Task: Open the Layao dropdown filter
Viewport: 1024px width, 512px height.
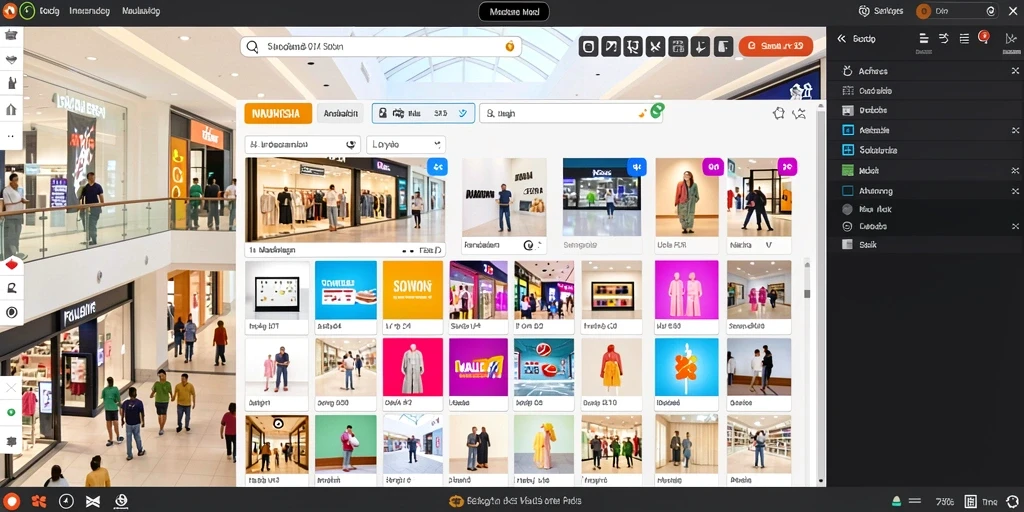Action: point(406,145)
